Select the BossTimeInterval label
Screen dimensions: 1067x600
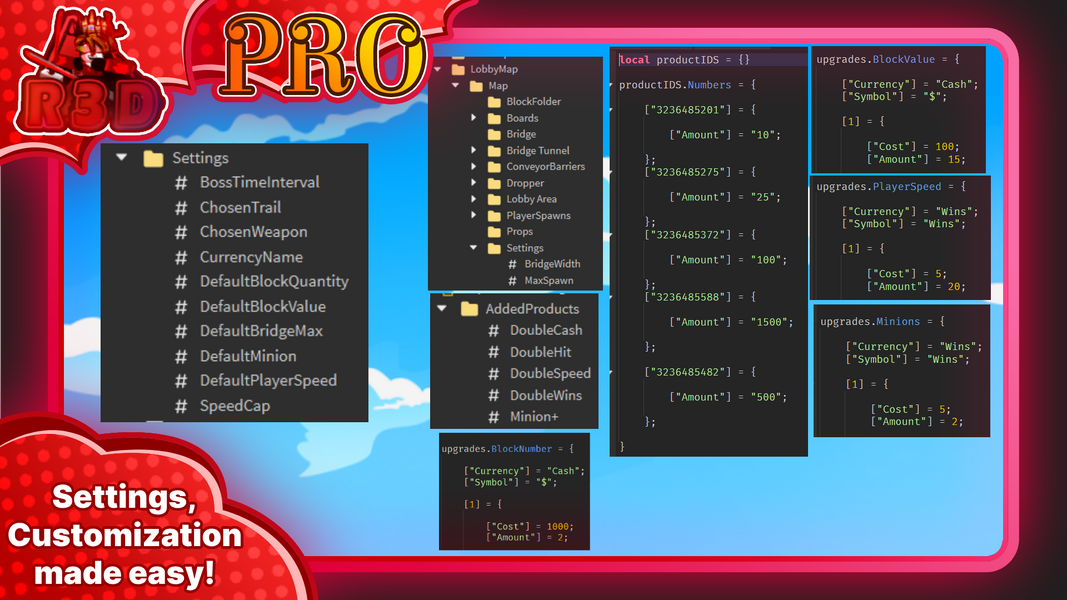click(x=259, y=182)
